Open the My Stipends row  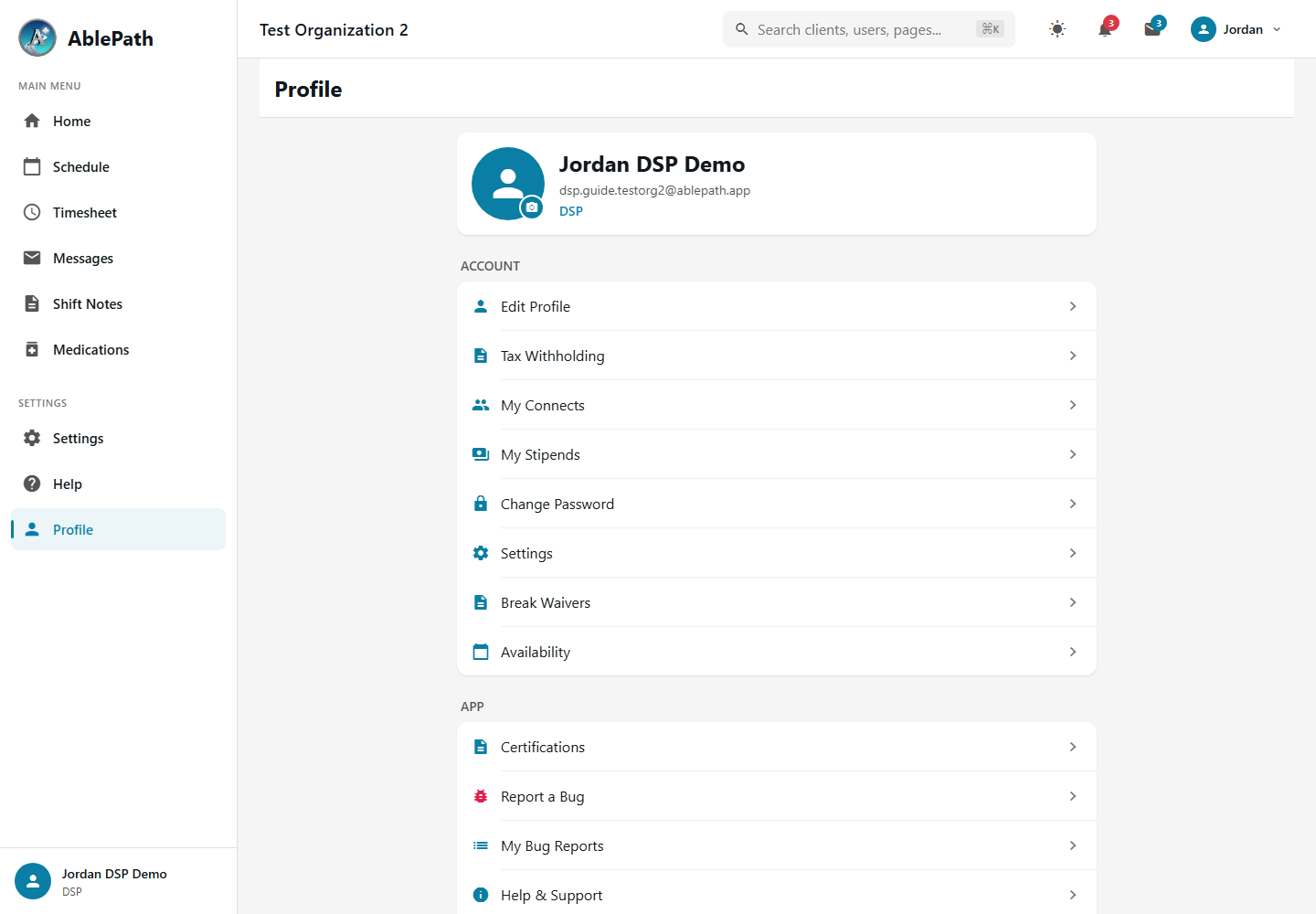click(x=777, y=454)
